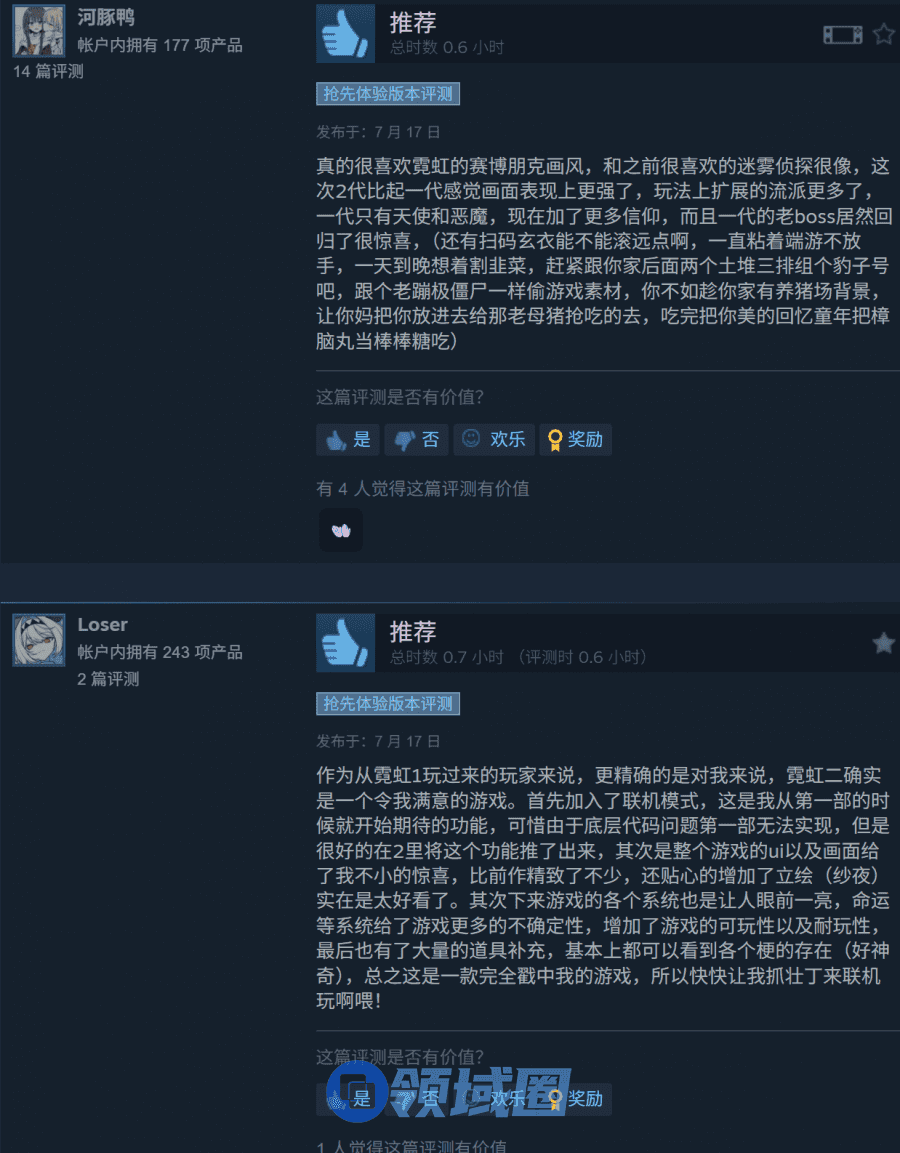Vote 否 (no) on 河豚鸭's review
The height and width of the screenshot is (1153, 900).
coord(416,440)
